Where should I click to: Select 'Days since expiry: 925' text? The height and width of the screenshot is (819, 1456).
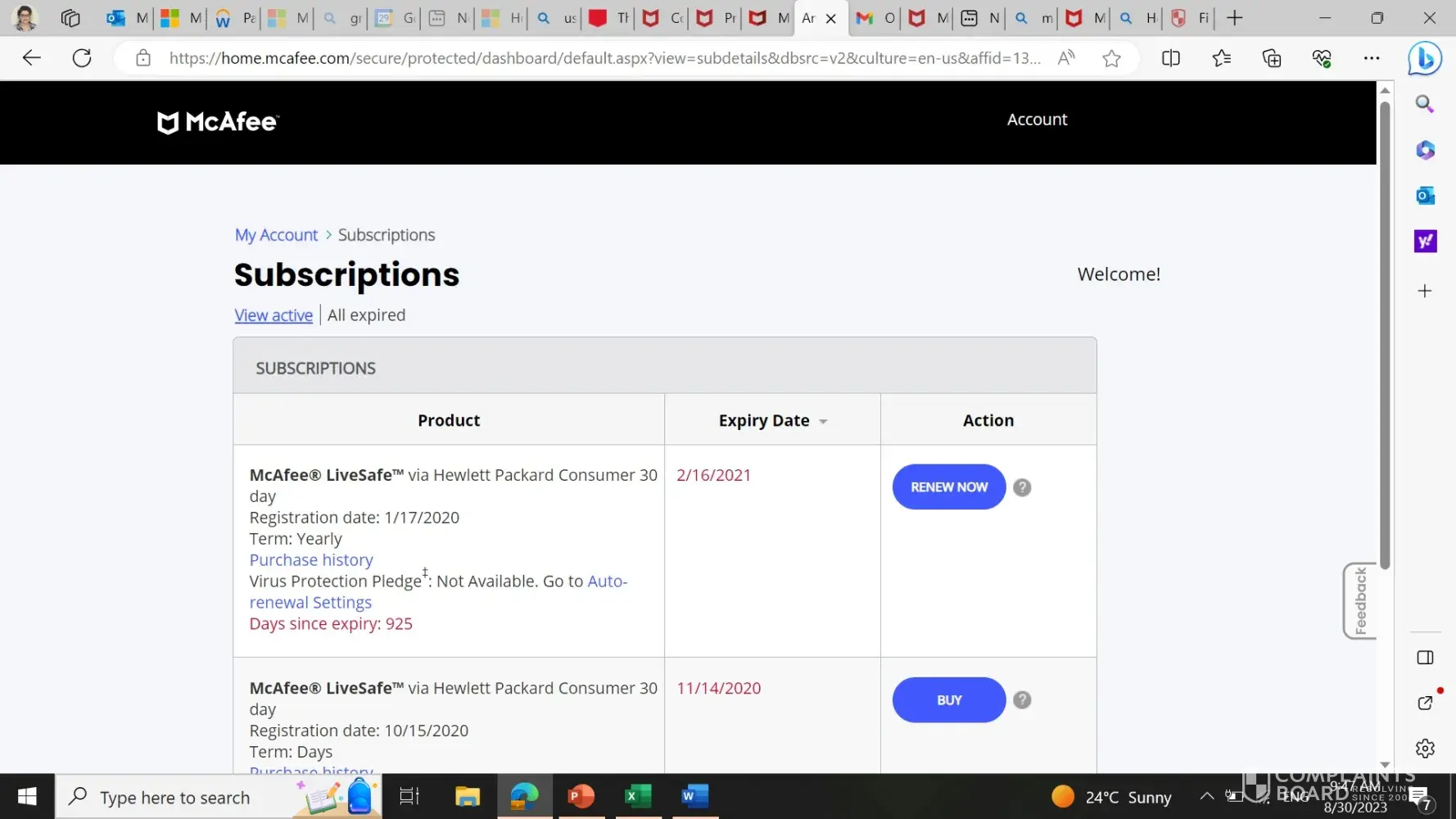tap(331, 624)
